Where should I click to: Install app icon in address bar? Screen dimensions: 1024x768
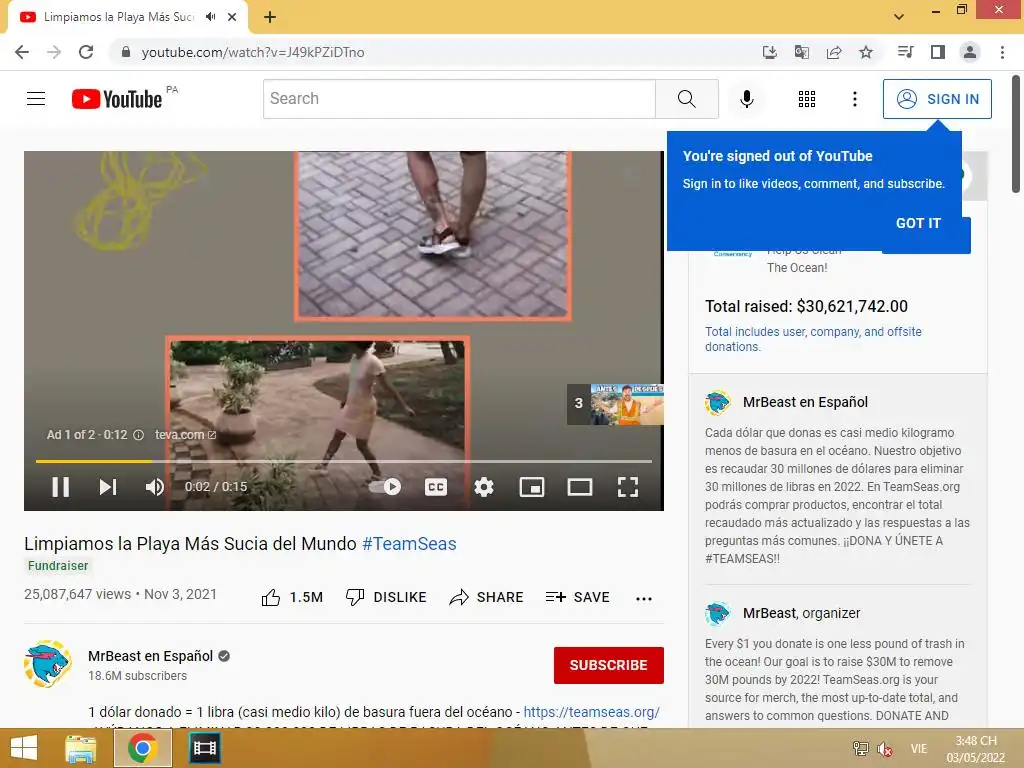(x=769, y=52)
